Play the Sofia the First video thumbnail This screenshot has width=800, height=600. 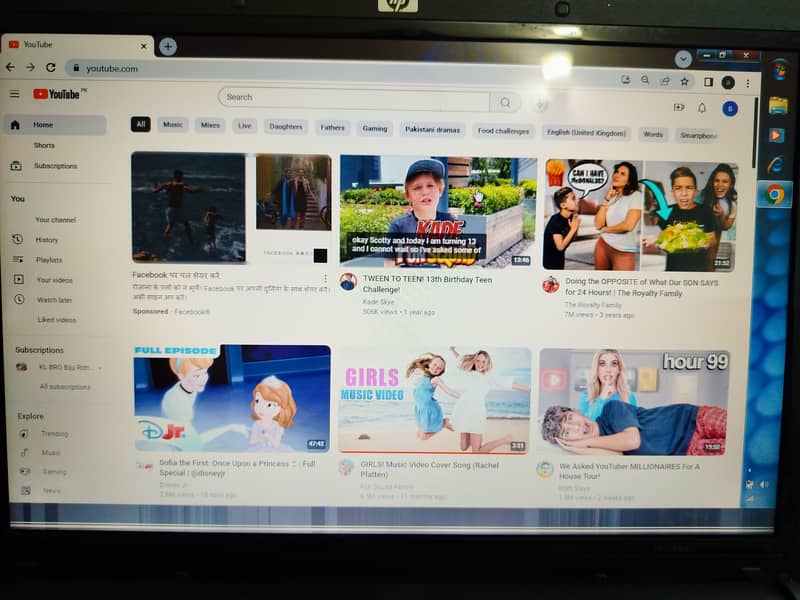pyautogui.click(x=232, y=398)
